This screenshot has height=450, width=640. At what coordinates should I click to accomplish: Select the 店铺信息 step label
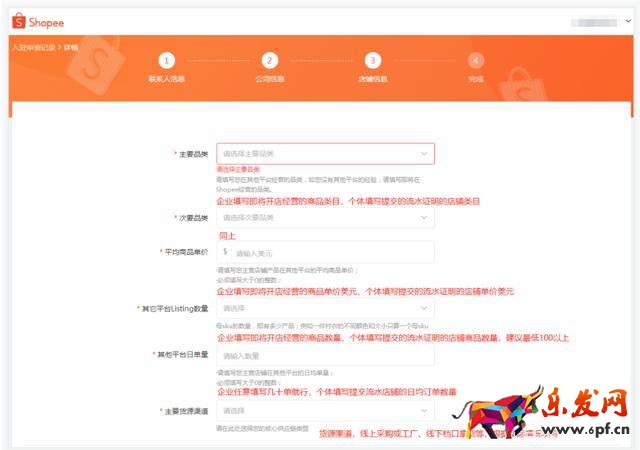point(372,79)
